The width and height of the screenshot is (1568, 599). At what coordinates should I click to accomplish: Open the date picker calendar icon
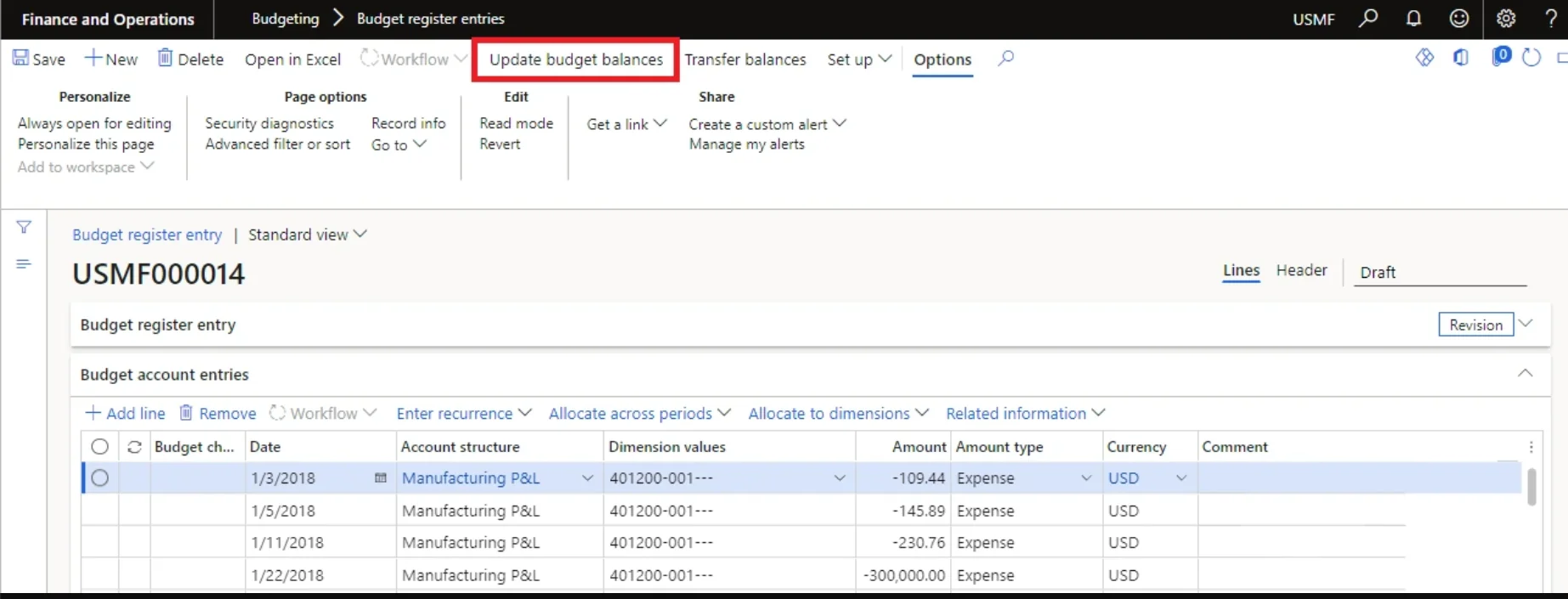pos(381,478)
